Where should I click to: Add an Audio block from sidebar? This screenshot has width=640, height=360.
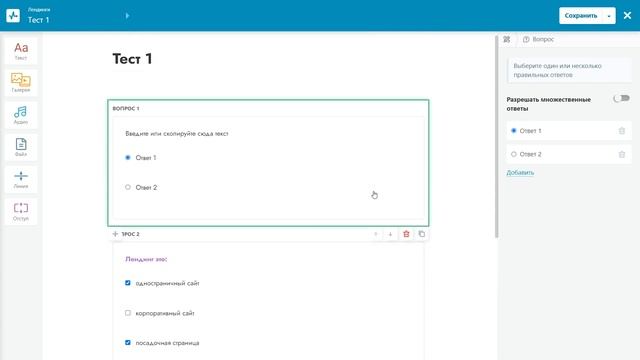click(21, 115)
